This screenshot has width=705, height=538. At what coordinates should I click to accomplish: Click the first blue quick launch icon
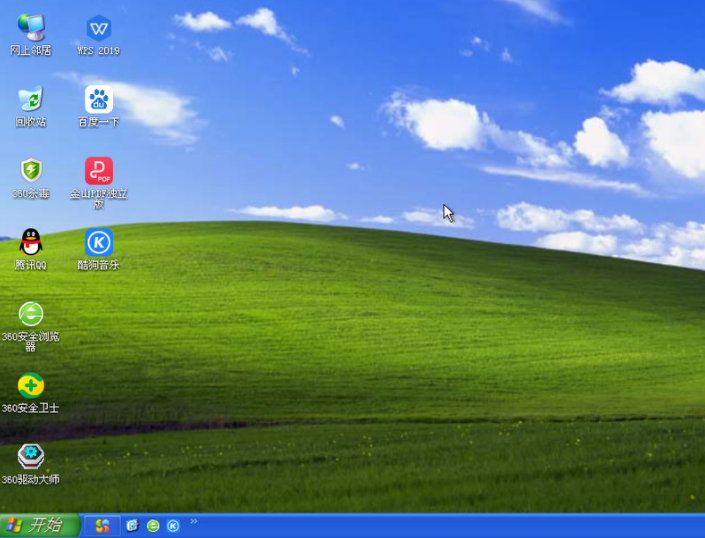[x=132, y=525]
